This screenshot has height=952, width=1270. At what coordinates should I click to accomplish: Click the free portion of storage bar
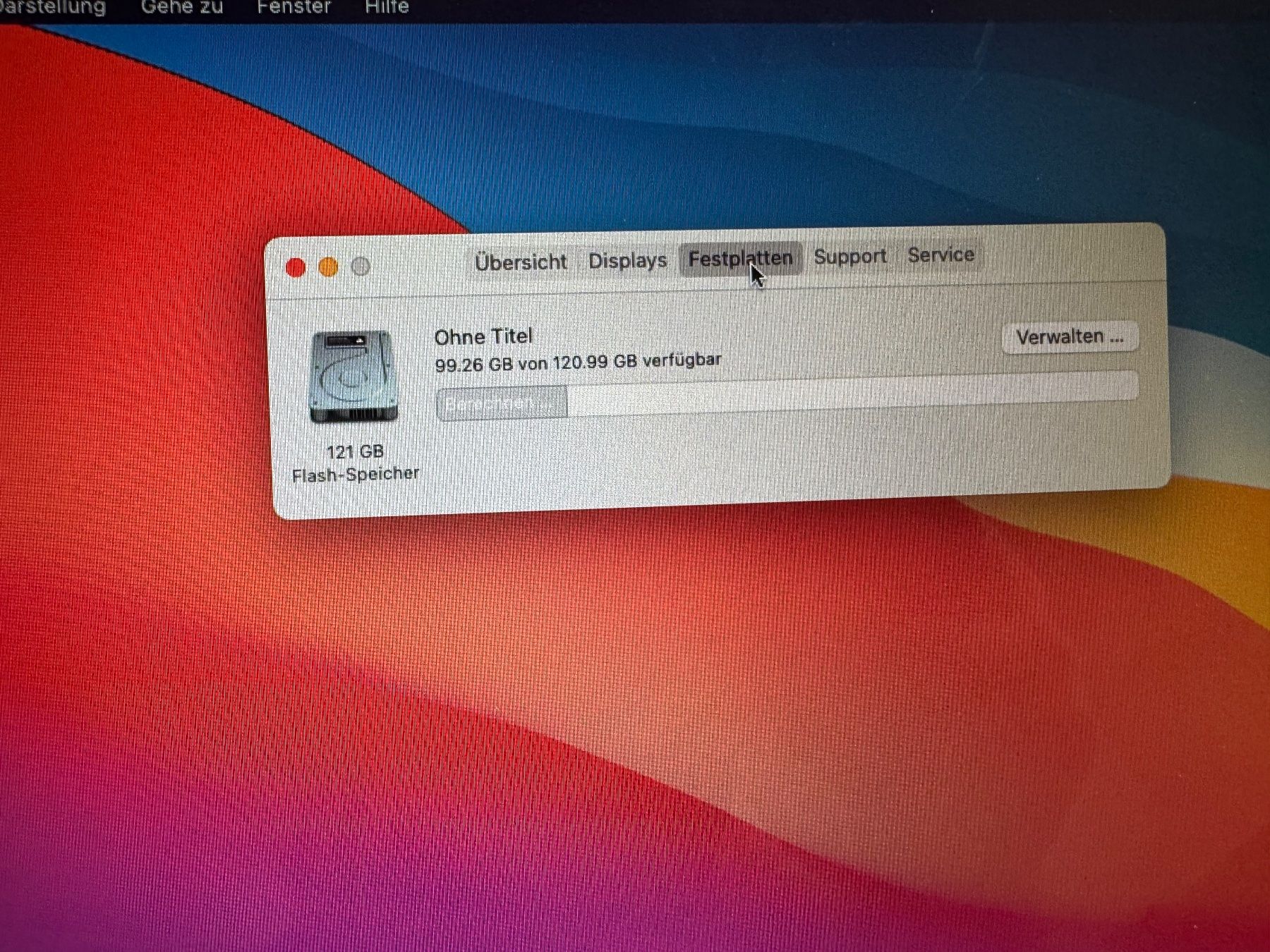852,393
